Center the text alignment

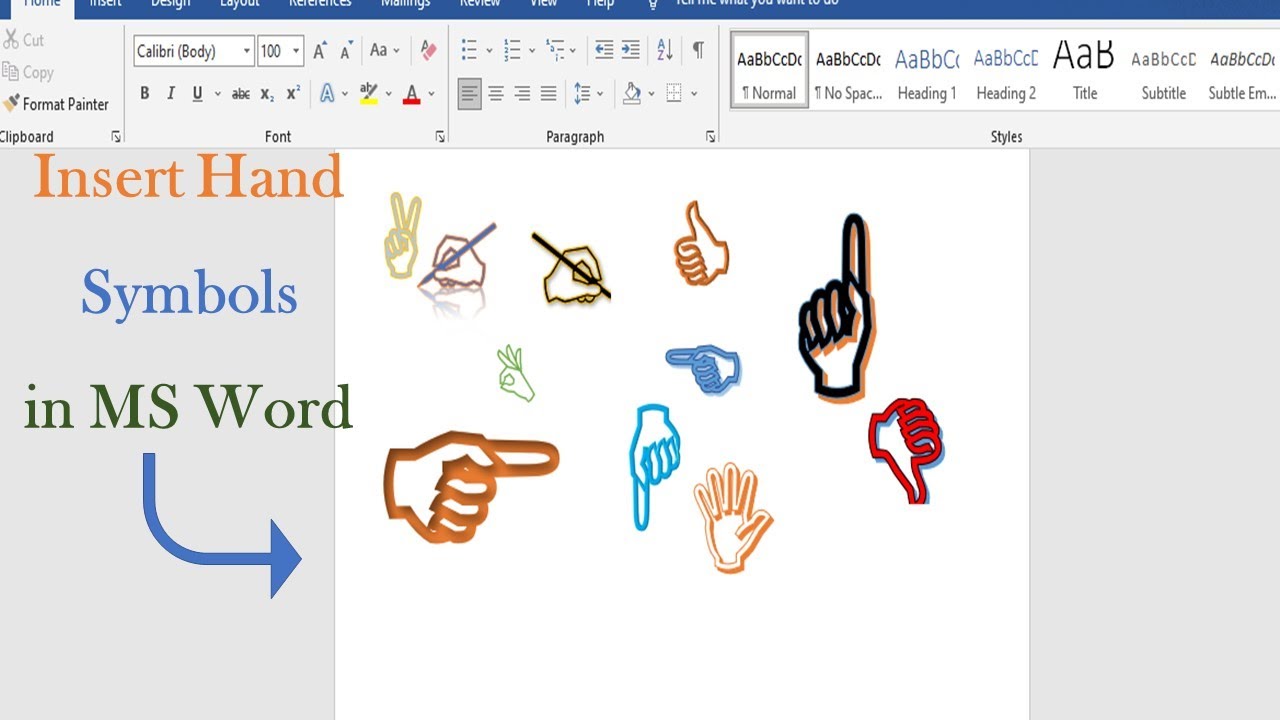(496, 94)
